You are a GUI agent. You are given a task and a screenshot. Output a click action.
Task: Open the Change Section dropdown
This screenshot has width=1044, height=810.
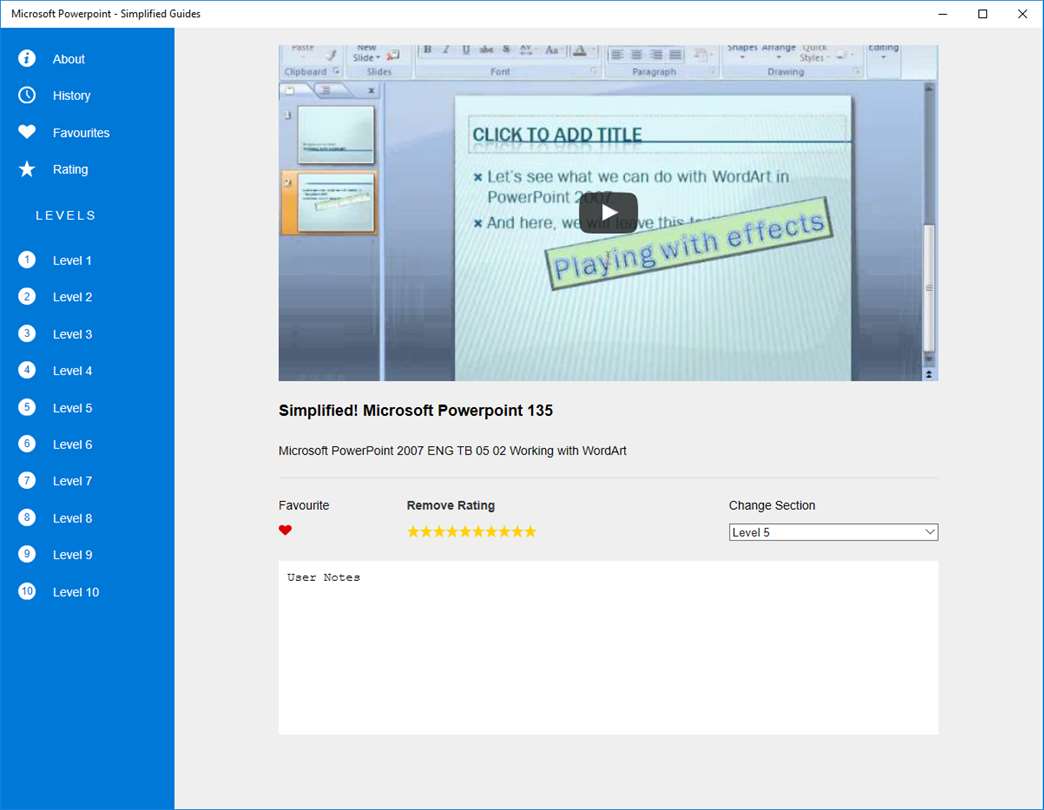pos(833,532)
